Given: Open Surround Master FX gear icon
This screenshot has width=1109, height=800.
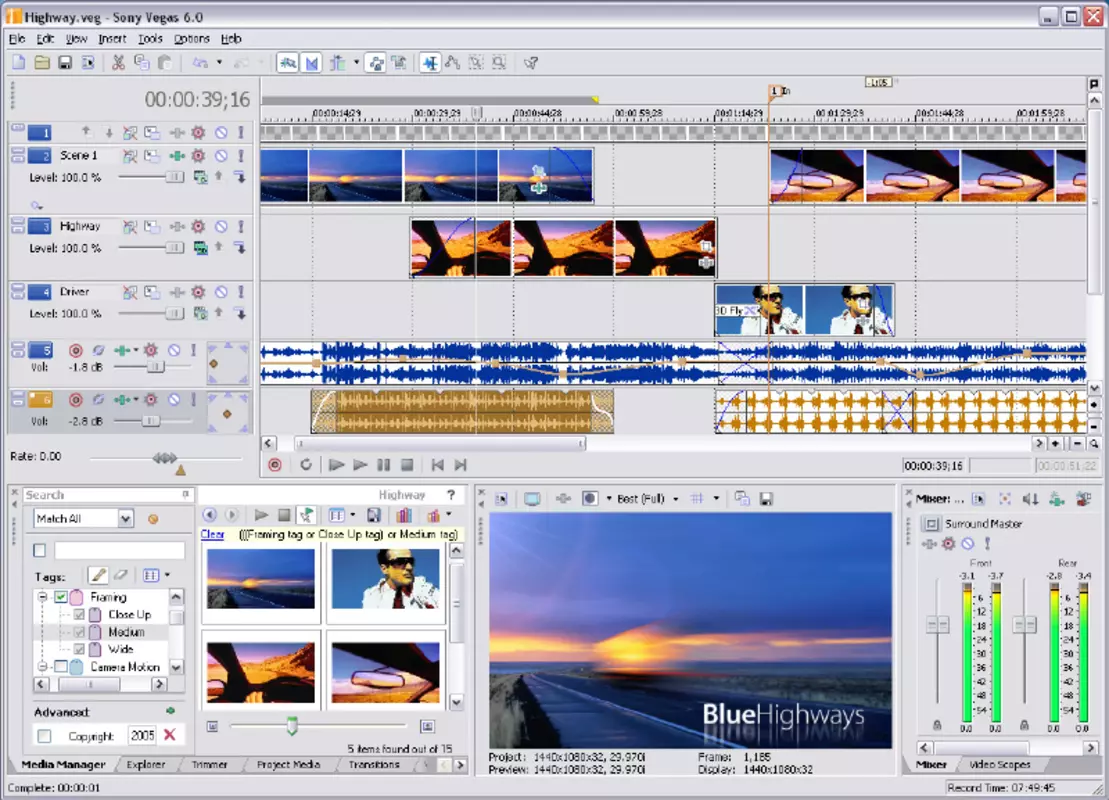Looking at the screenshot, I should (x=948, y=543).
